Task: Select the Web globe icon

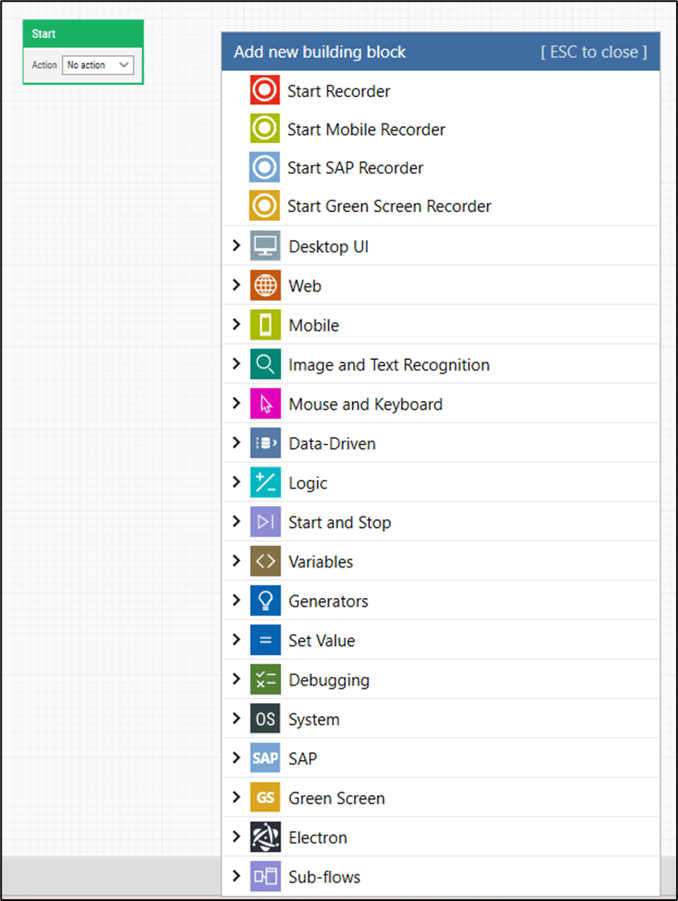Action: (263, 285)
